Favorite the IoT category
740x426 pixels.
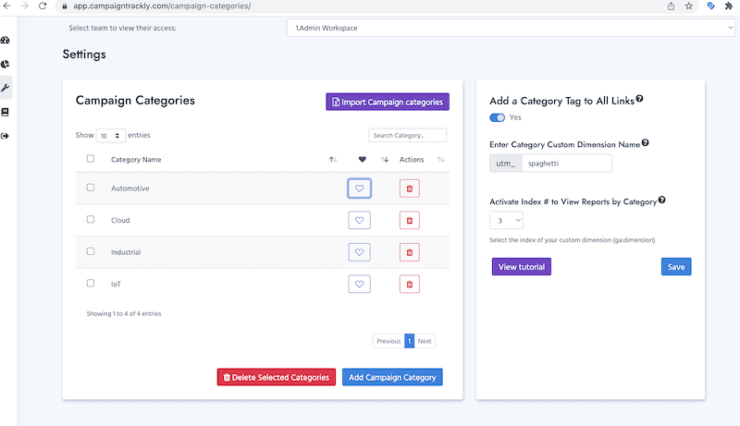(x=359, y=284)
